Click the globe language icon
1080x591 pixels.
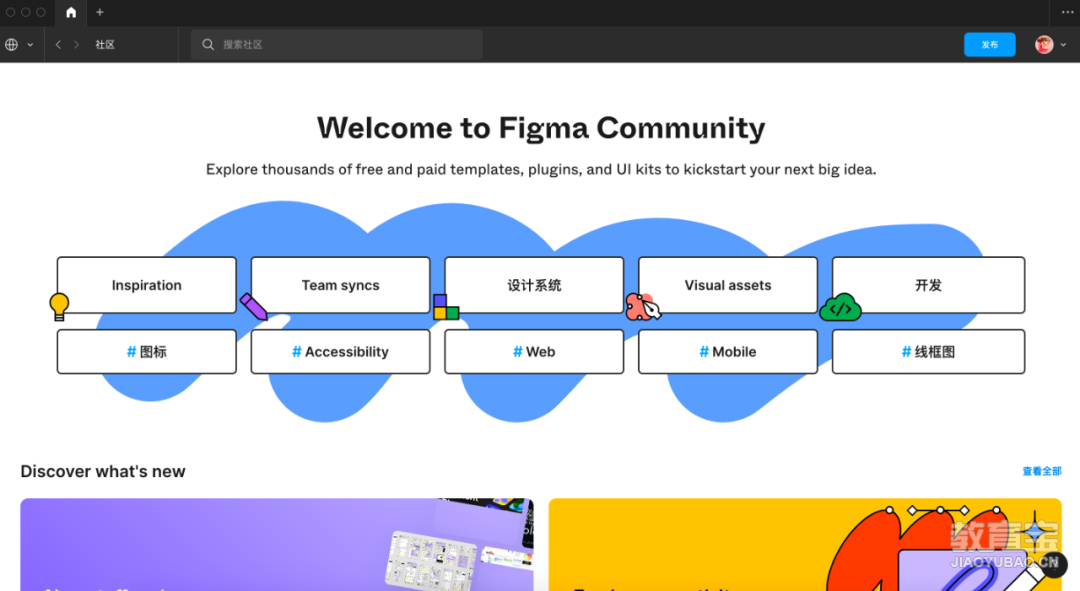[x=12, y=45]
